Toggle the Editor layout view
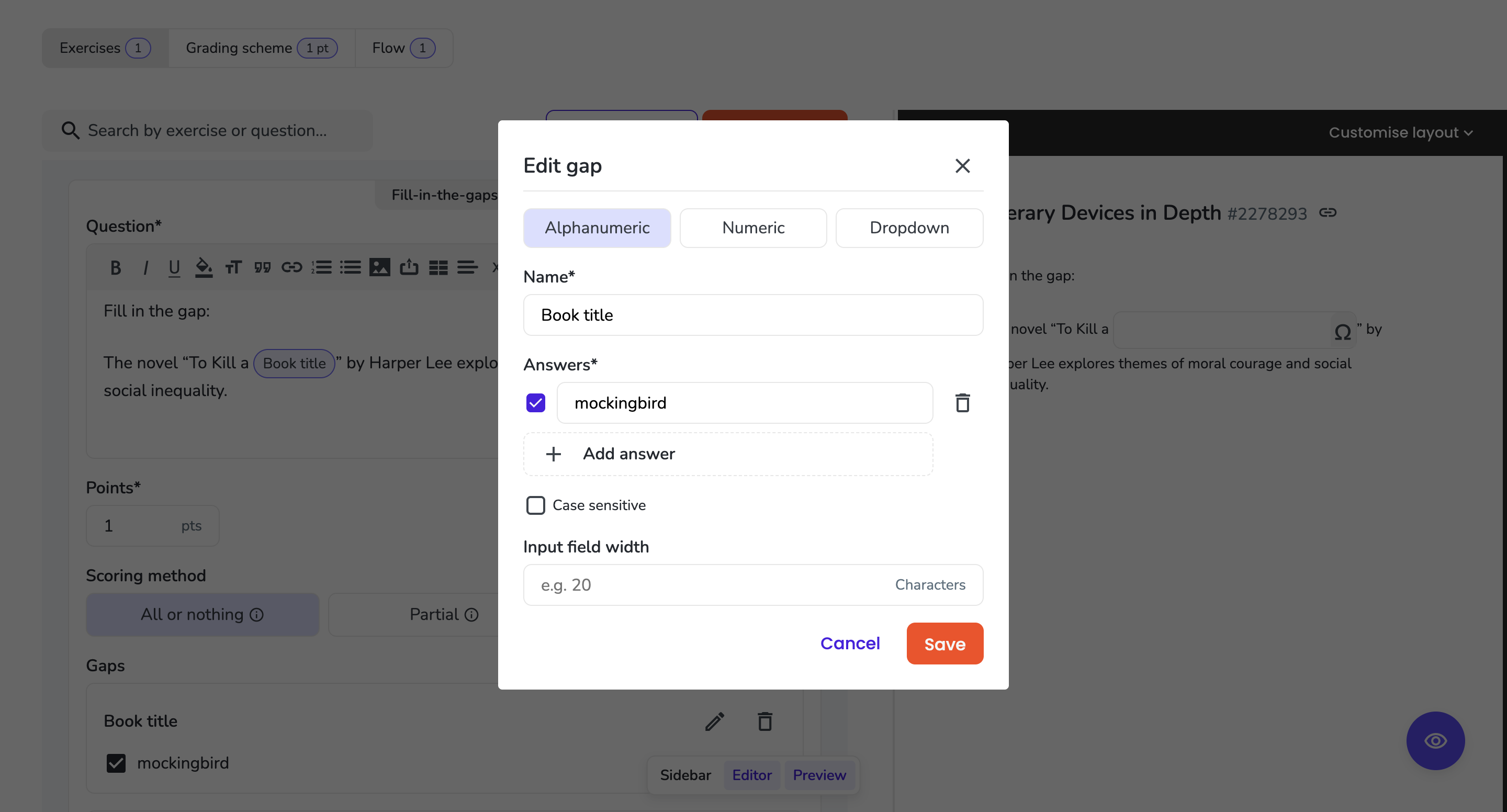This screenshot has height=812, width=1507. click(x=752, y=775)
